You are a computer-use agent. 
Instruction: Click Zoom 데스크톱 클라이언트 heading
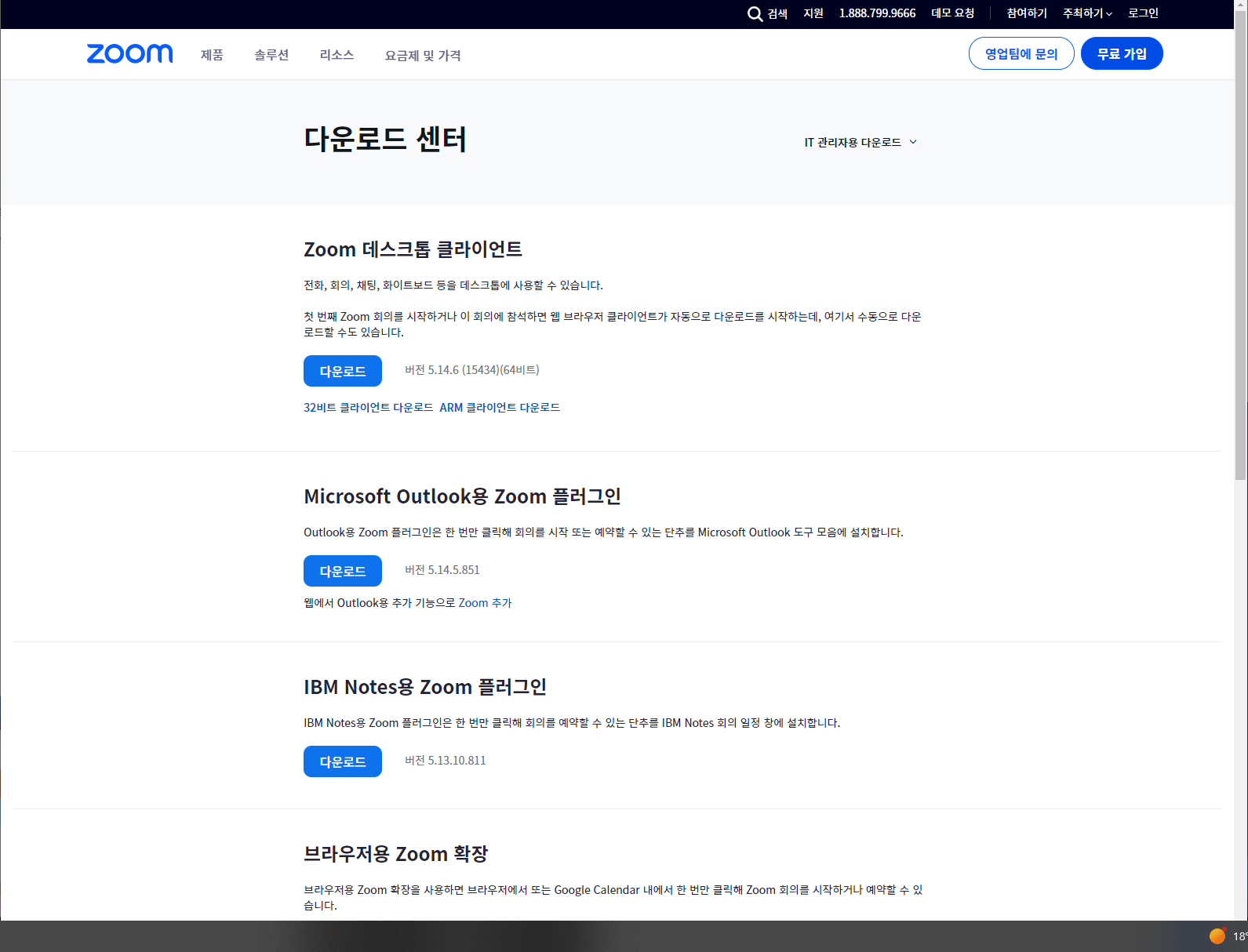pyautogui.click(x=413, y=249)
